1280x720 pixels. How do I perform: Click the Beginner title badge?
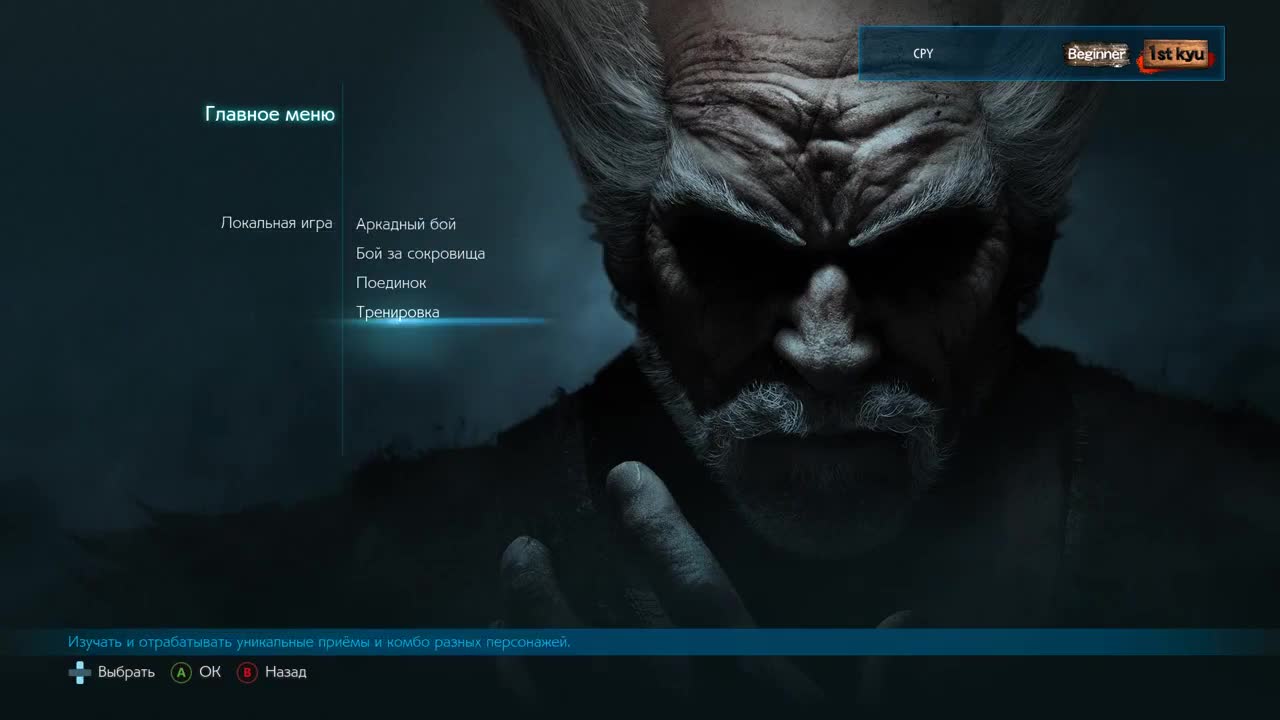[1096, 54]
